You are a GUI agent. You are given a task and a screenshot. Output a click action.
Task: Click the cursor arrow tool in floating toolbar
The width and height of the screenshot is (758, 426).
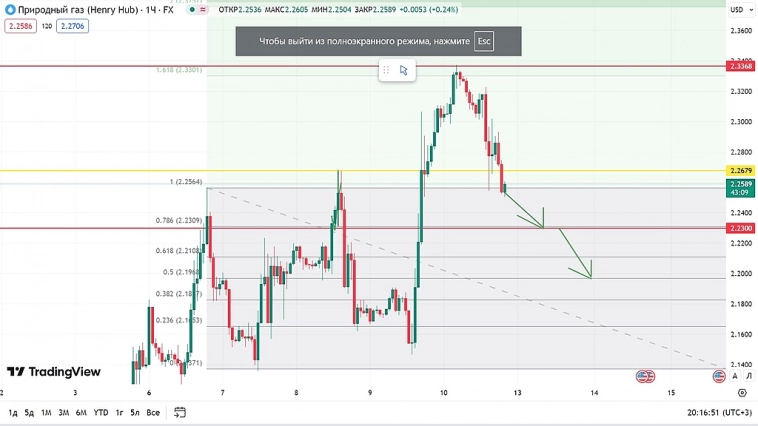(404, 71)
